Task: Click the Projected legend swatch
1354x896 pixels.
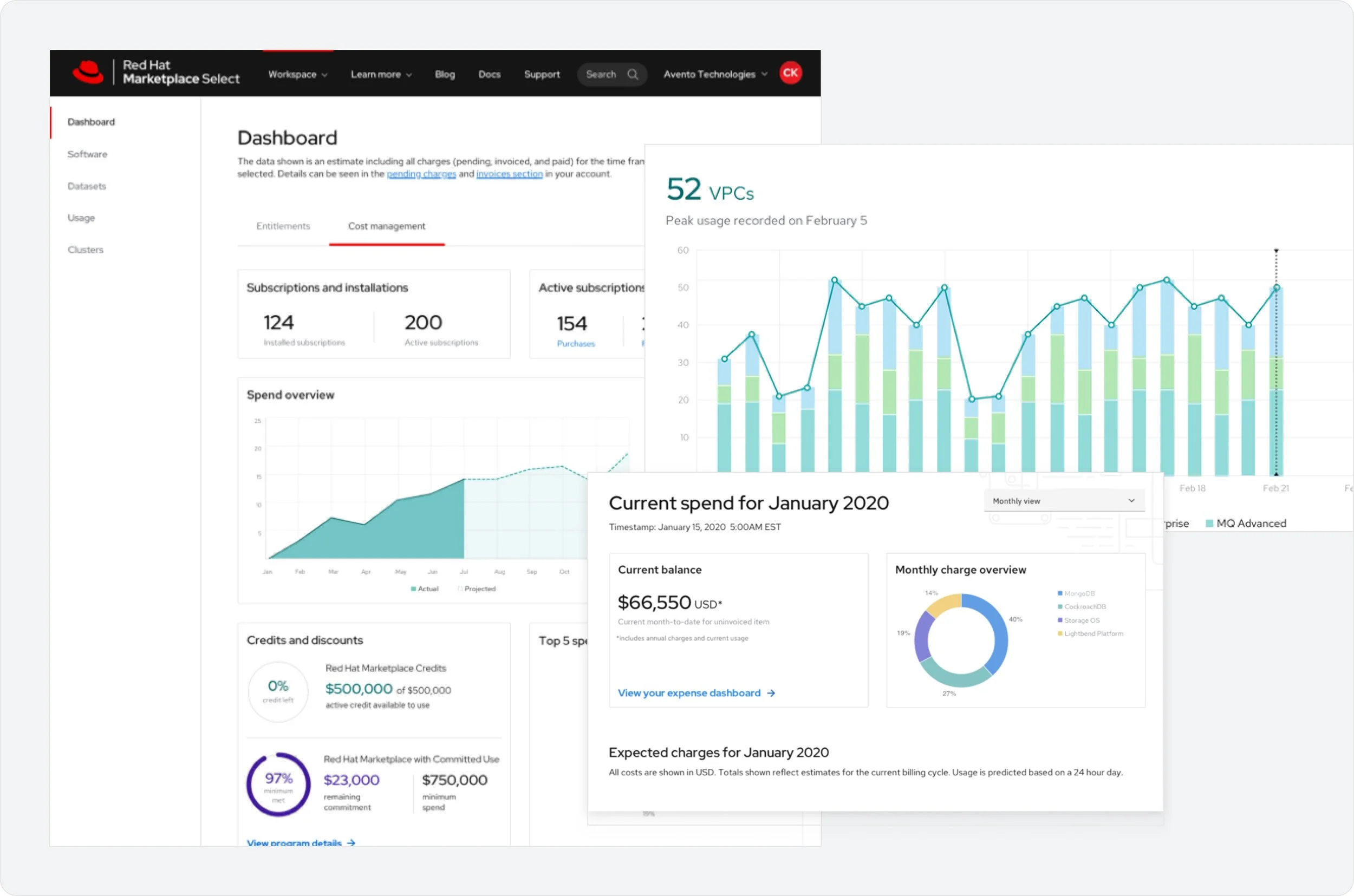Action: 460,589
